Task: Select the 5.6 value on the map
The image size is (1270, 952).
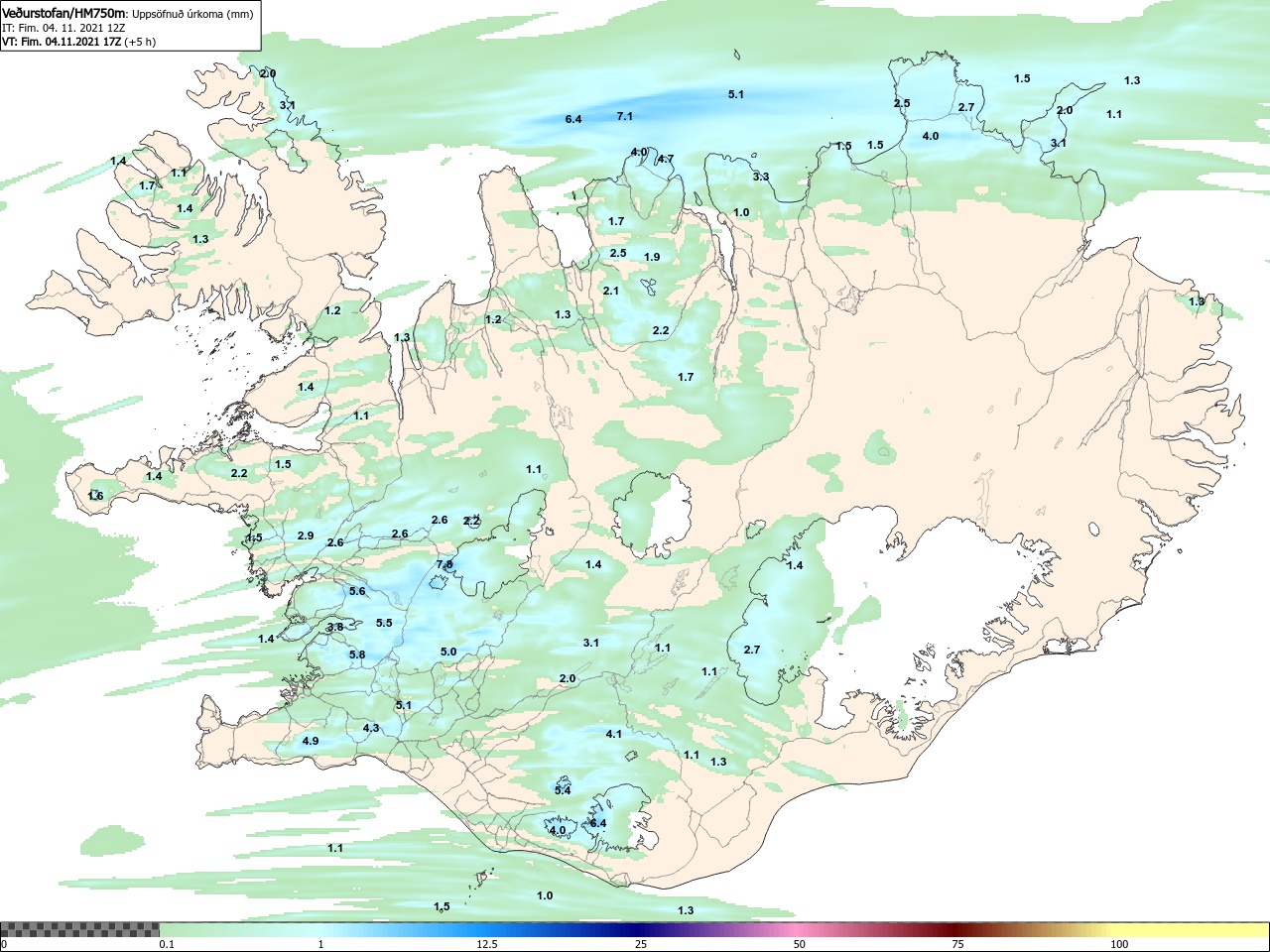Action: click(357, 591)
